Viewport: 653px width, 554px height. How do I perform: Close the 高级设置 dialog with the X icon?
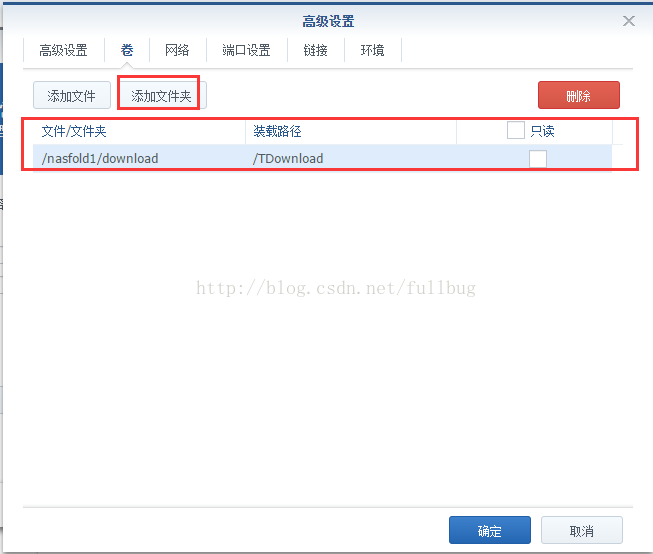(x=628, y=21)
